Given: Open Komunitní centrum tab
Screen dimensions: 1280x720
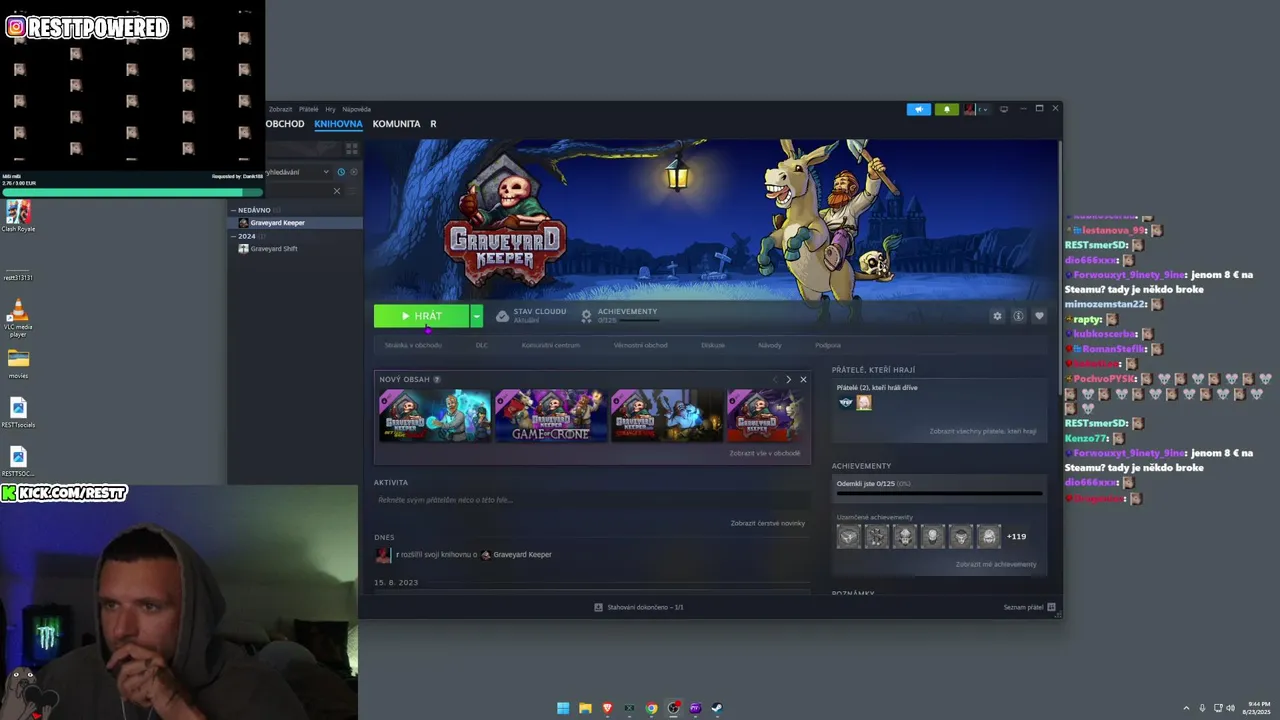Looking at the screenshot, I should (x=550, y=345).
